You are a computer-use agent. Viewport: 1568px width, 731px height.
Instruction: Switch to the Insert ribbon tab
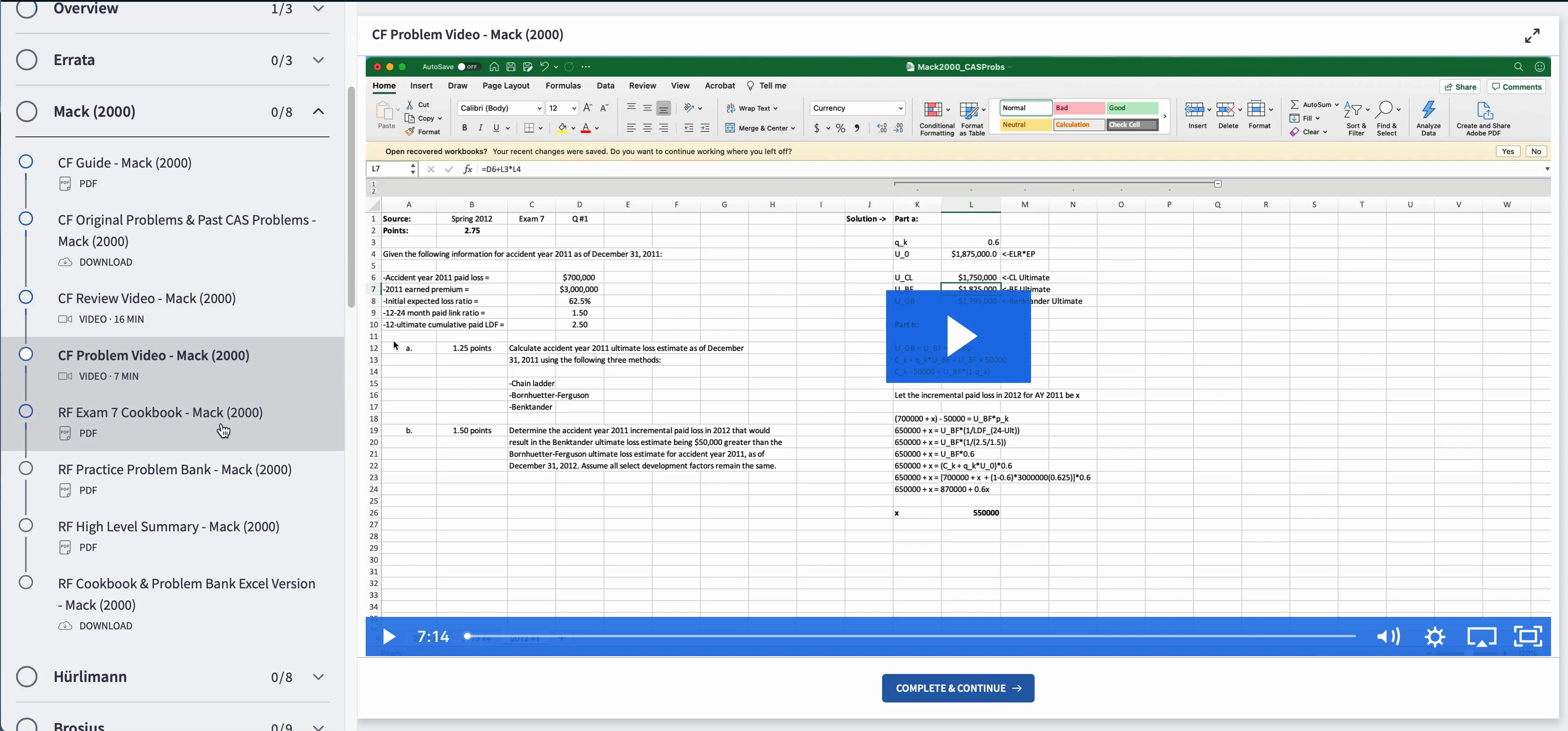(421, 86)
